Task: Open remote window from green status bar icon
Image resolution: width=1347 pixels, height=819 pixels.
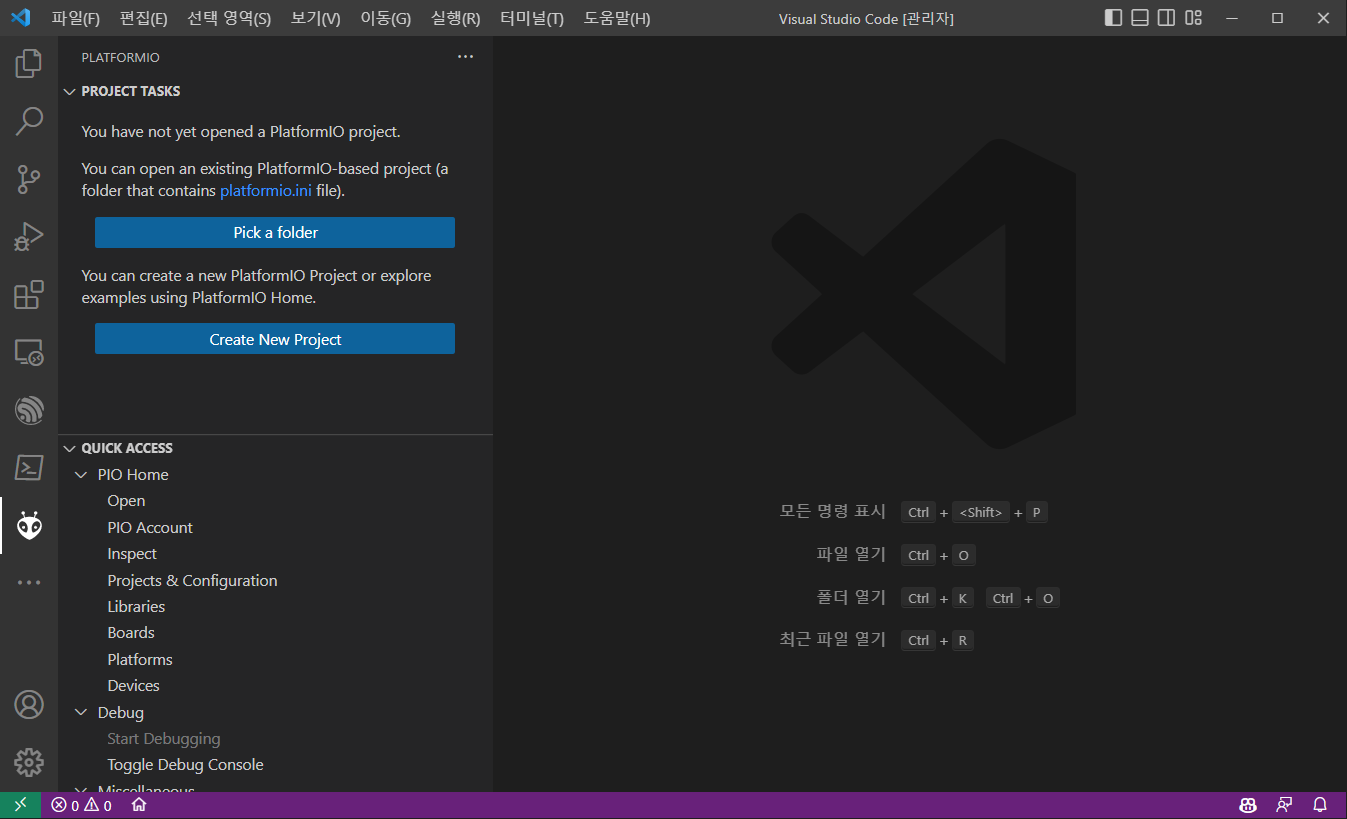Action: pyautogui.click(x=20, y=805)
